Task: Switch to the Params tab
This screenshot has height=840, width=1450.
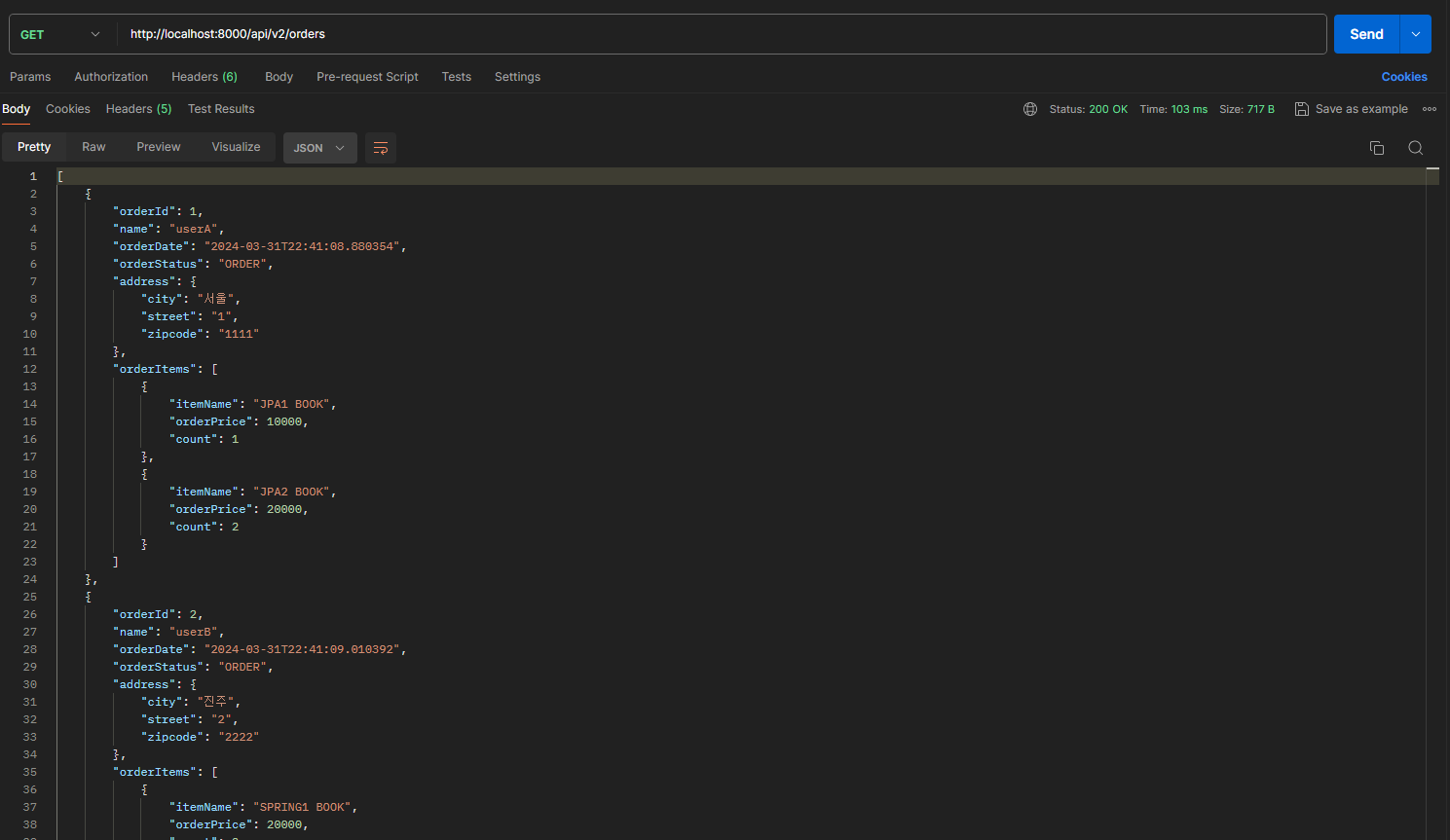Action: tap(30, 77)
